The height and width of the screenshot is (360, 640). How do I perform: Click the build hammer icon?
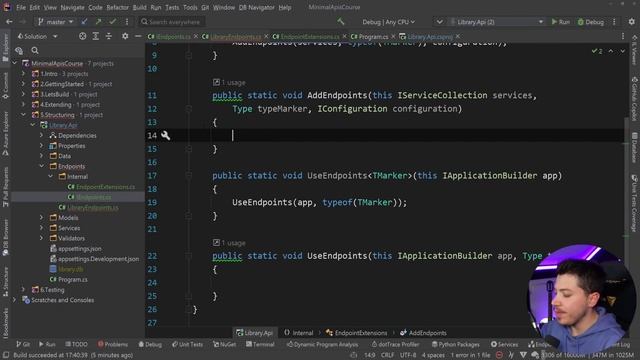pyautogui.click(x=341, y=22)
